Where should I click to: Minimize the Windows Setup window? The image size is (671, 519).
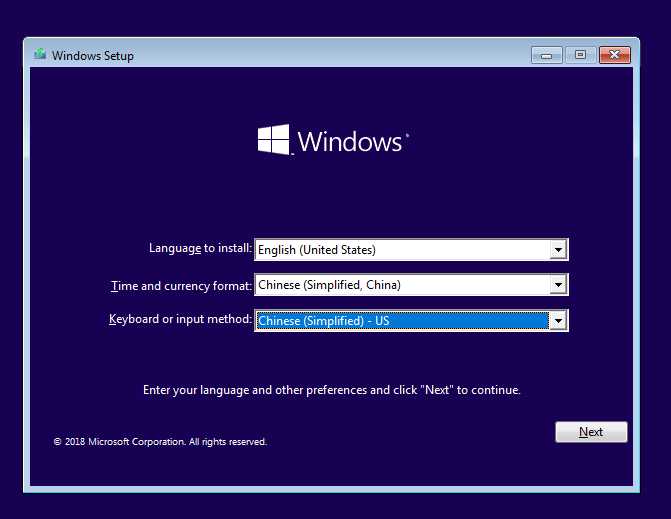(546, 55)
